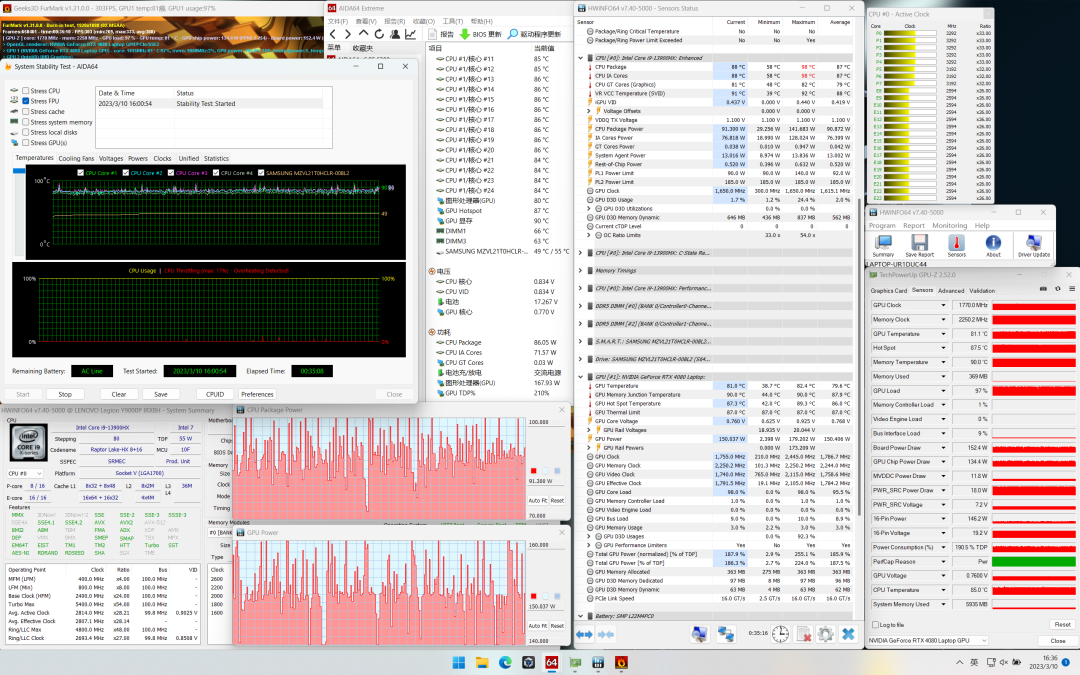The image size is (1080, 675).
Task: Click Driver Update in HWiNFO64
Action: 1034,245
